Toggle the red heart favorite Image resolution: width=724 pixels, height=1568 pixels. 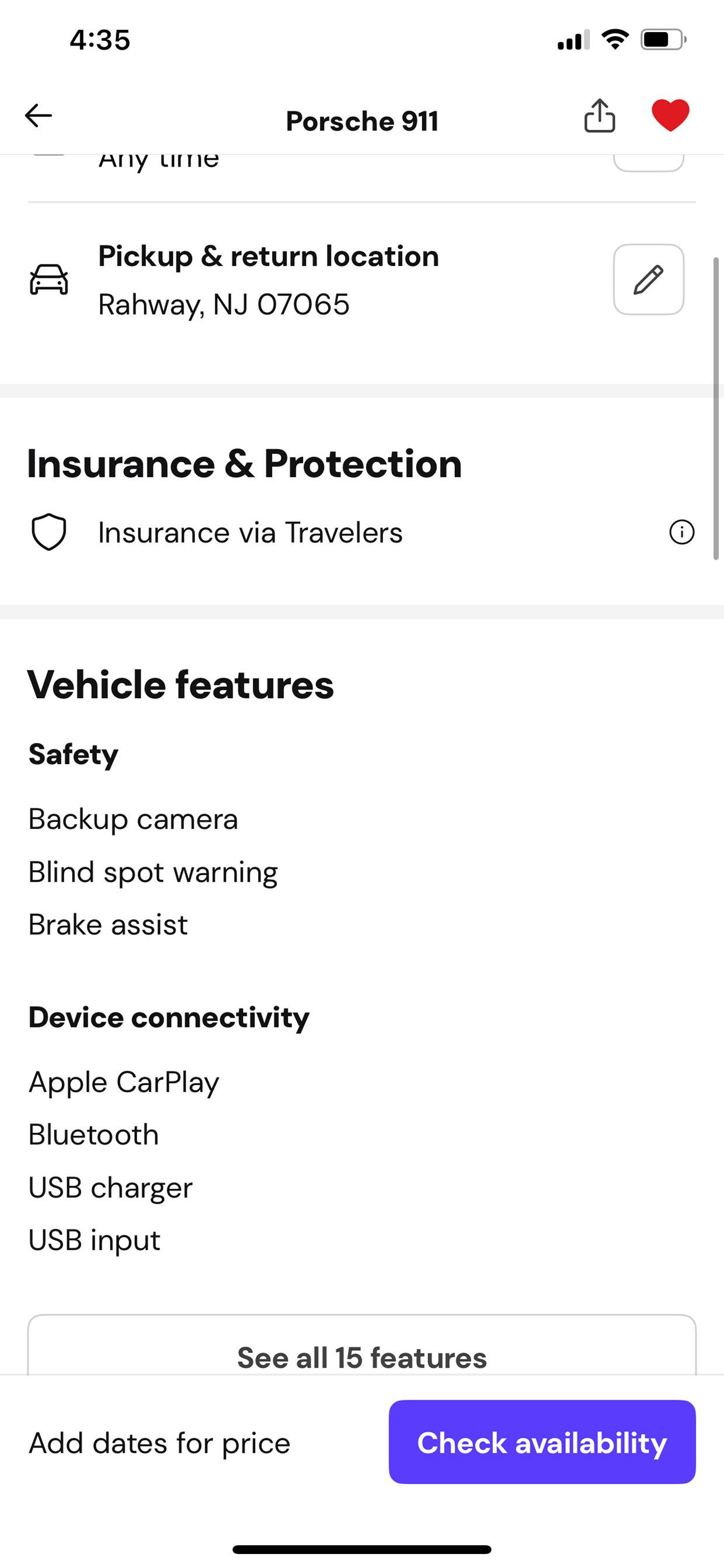coord(670,115)
